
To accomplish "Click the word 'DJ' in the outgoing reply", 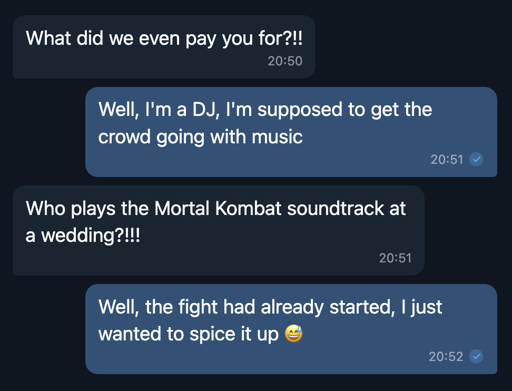I will point(205,110).
